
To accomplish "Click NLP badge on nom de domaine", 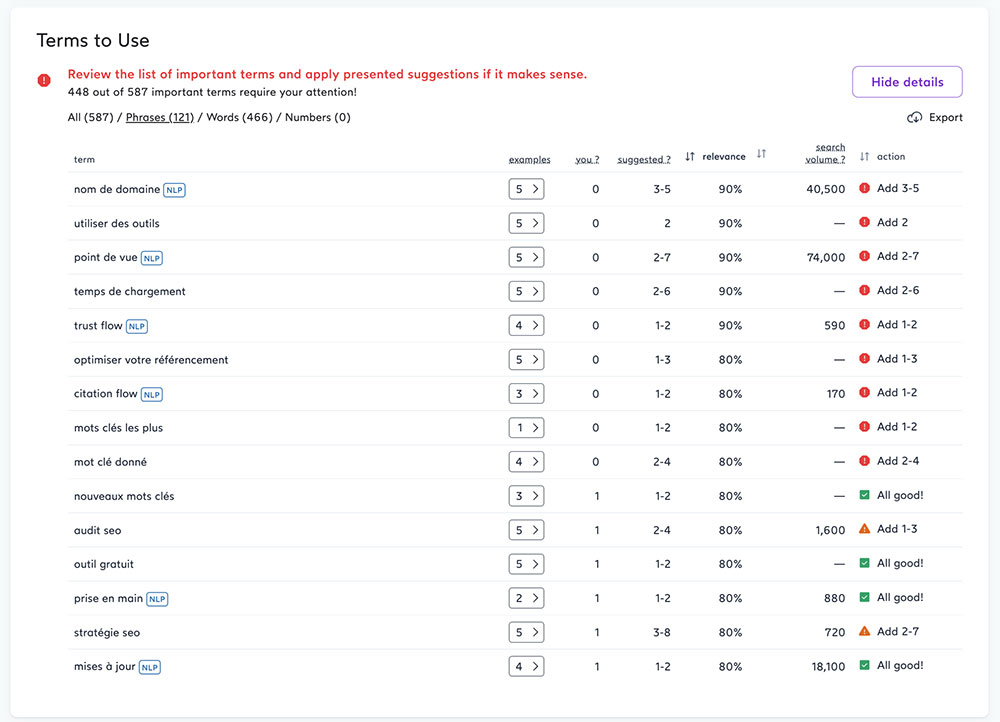I will tap(174, 190).
